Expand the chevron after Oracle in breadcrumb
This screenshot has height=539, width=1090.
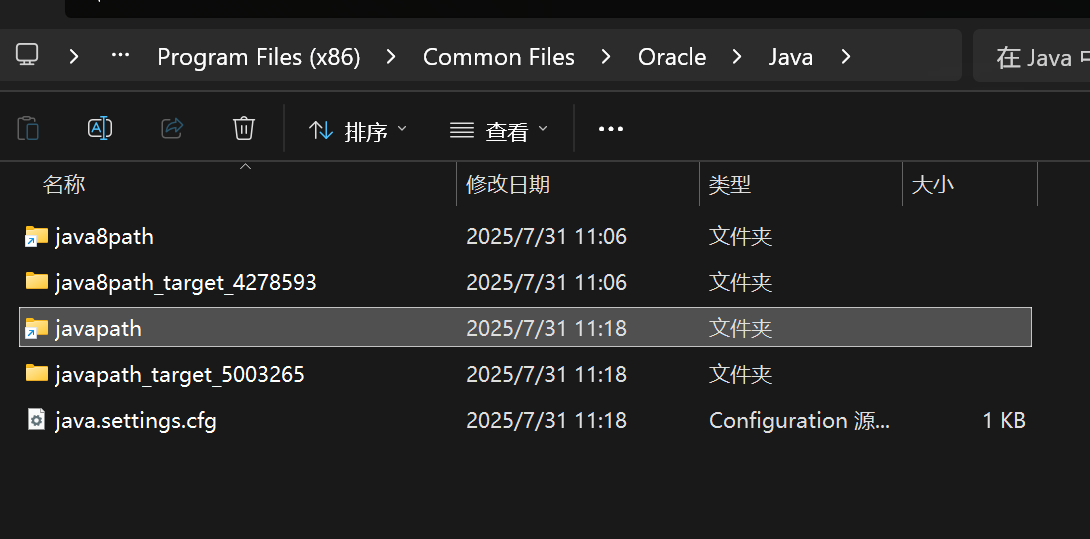pyautogui.click(x=737, y=57)
